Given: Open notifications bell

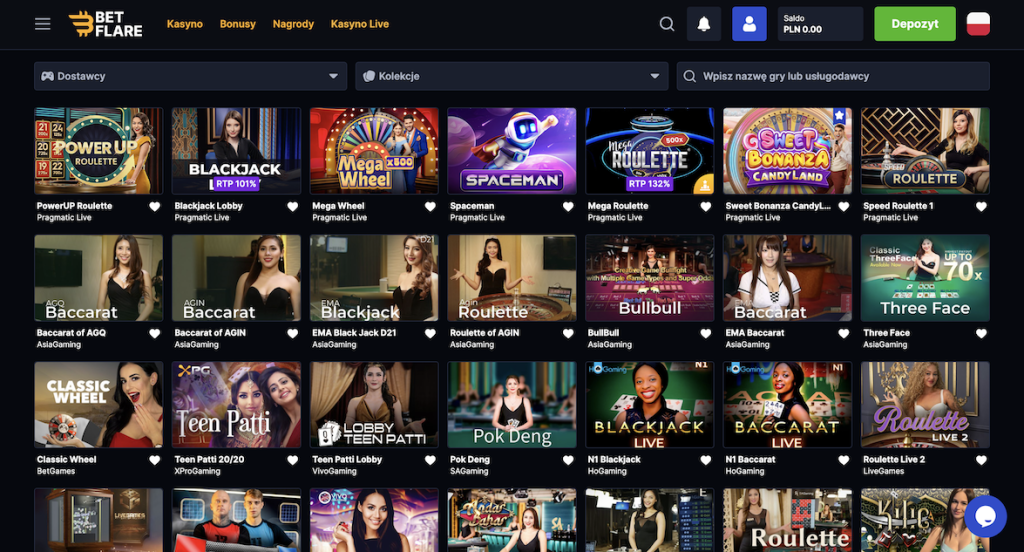Looking at the screenshot, I should click(x=704, y=24).
